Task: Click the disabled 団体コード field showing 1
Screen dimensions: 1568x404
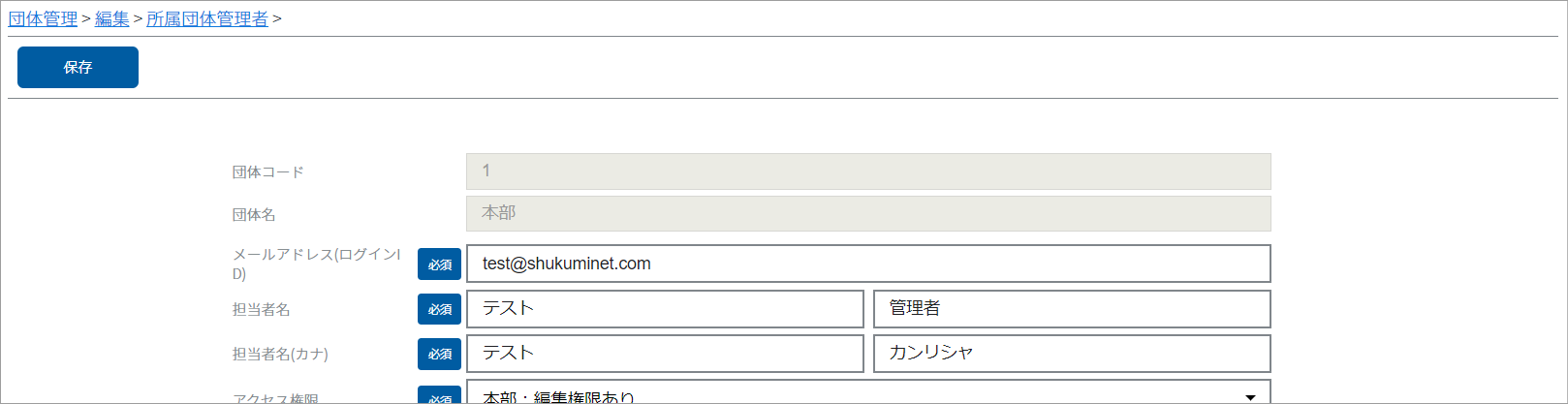Action: coord(868,171)
